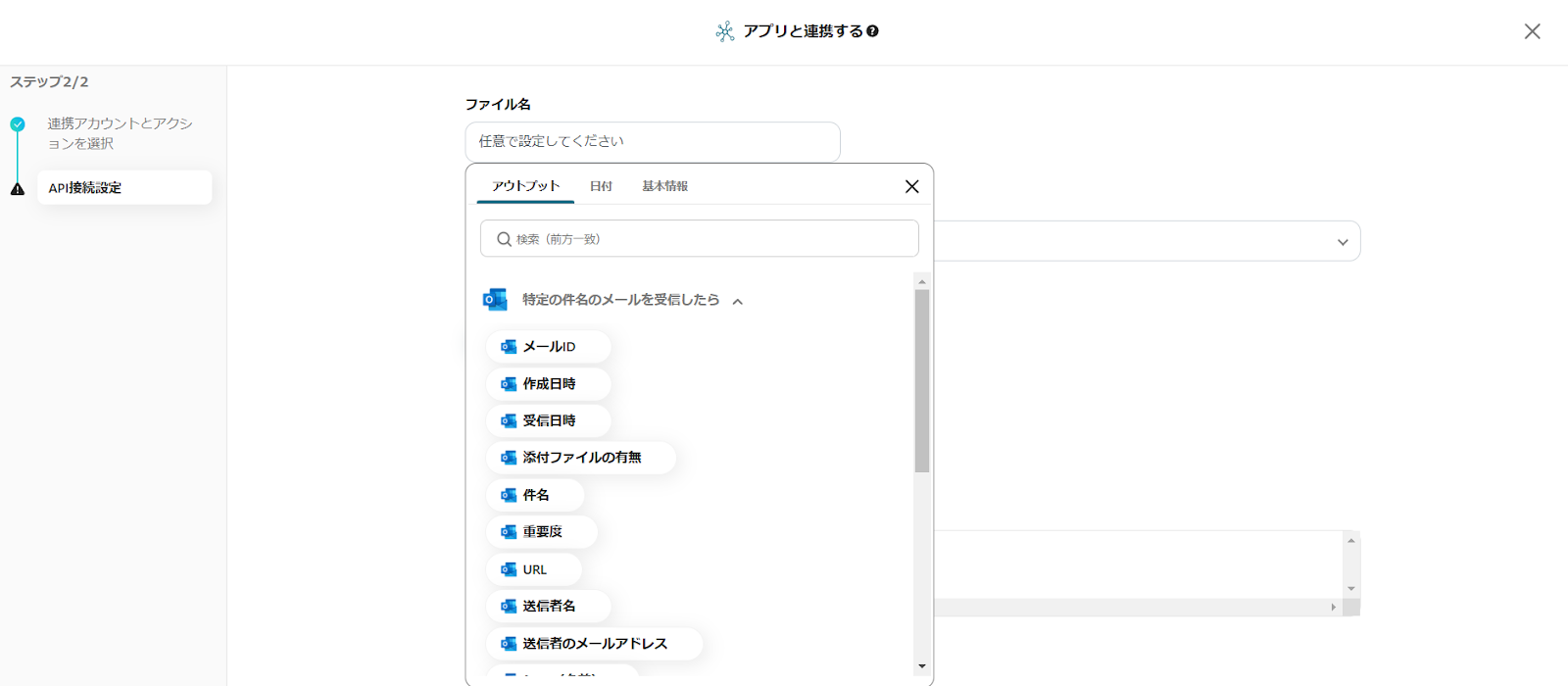Select the 送信者名 output chip
Screen dimensions: 1568x686
[x=548, y=607]
